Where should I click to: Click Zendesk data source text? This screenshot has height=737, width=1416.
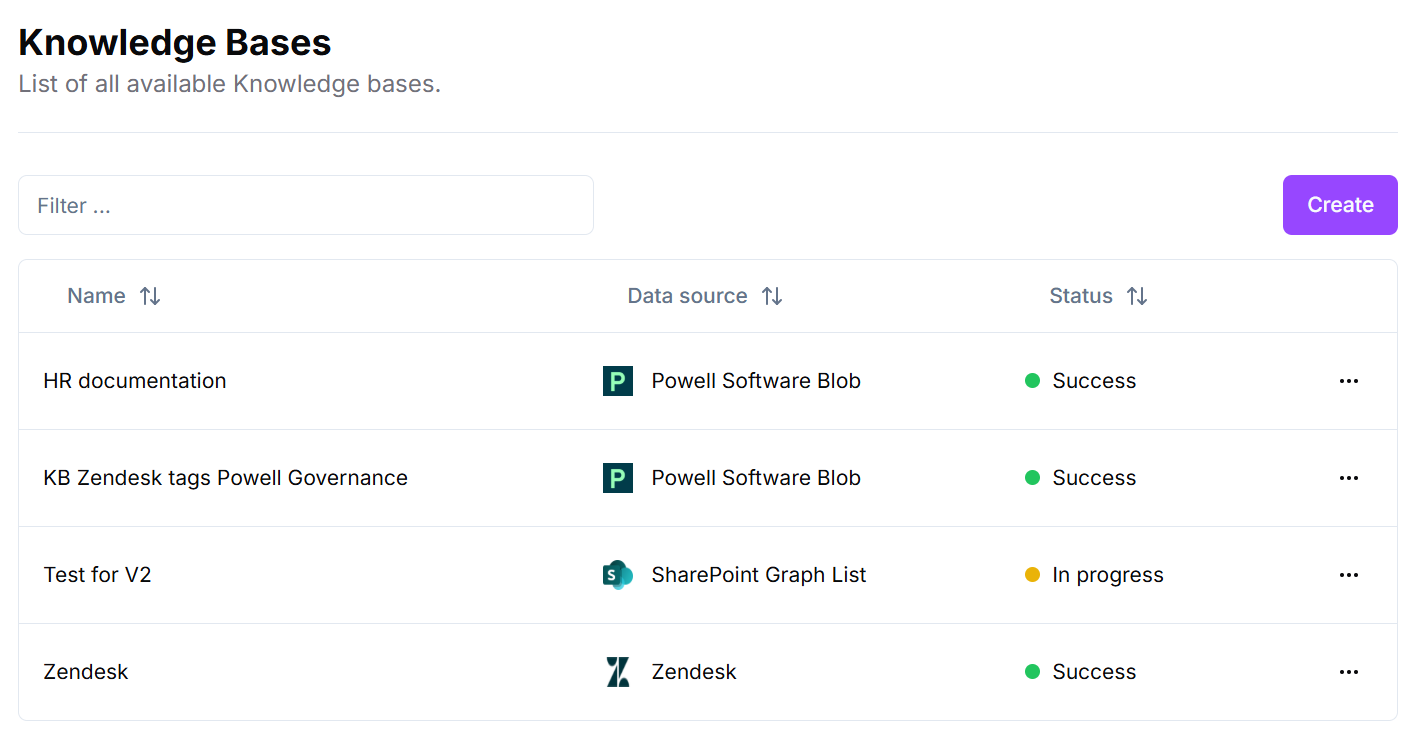(x=694, y=672)
